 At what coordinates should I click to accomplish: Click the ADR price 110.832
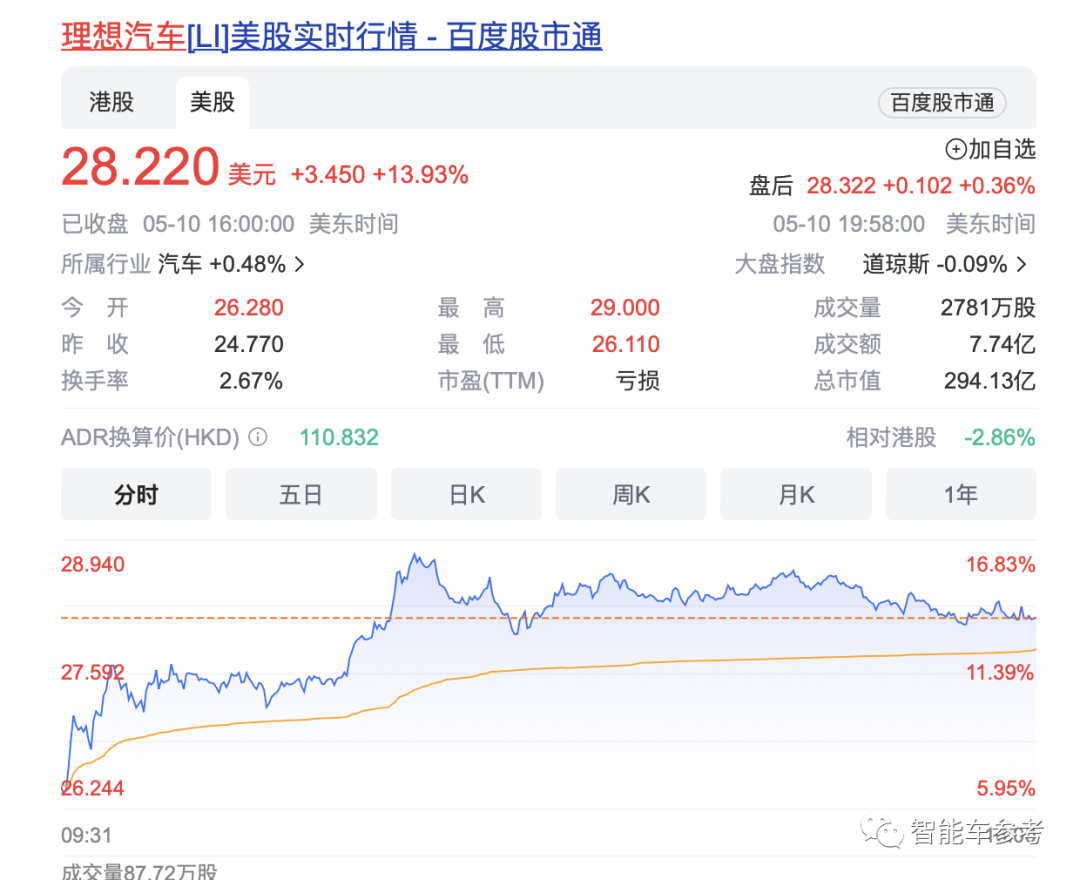pos(339,437)
